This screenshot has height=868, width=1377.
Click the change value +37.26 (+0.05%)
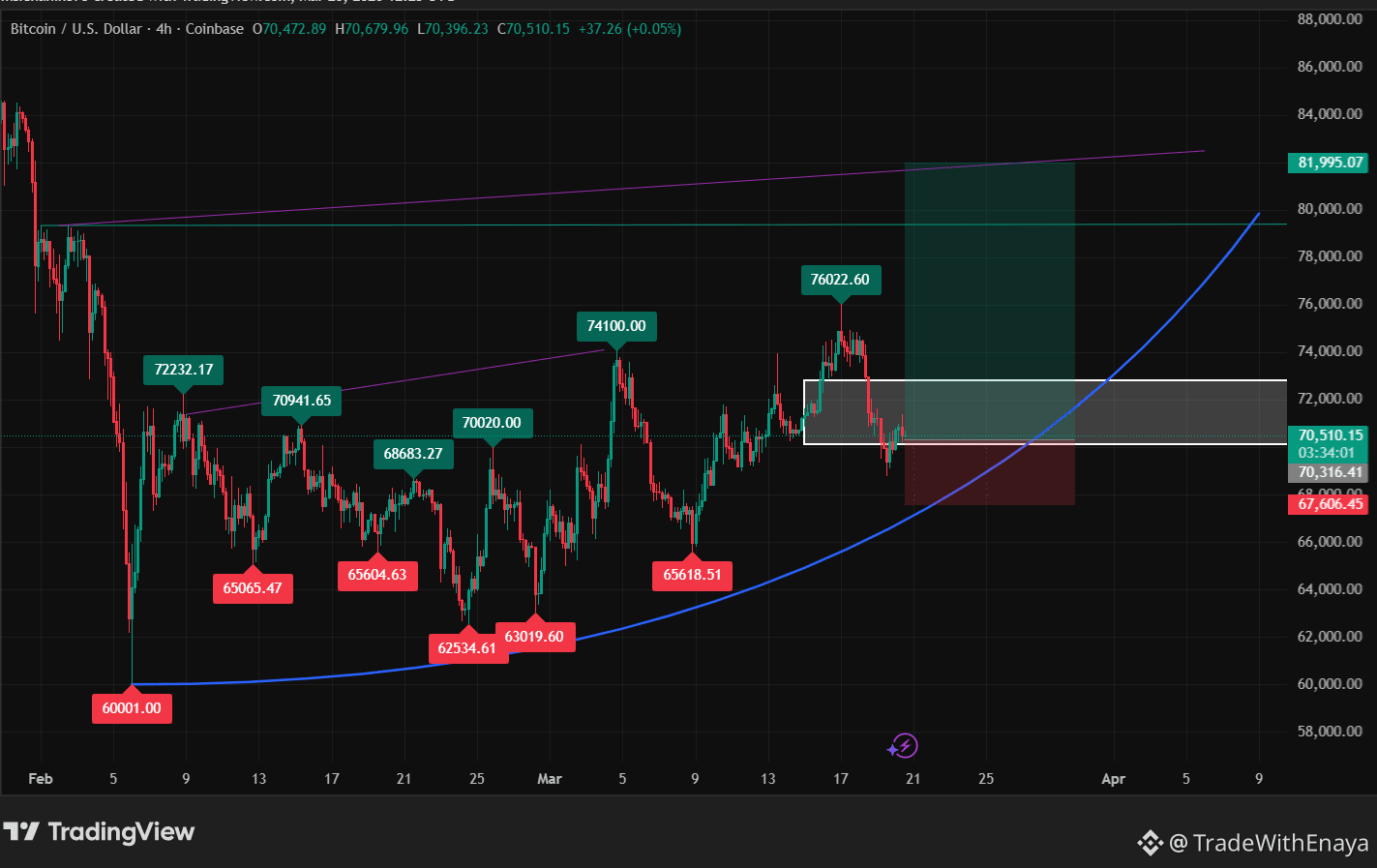tap(630, 29)
